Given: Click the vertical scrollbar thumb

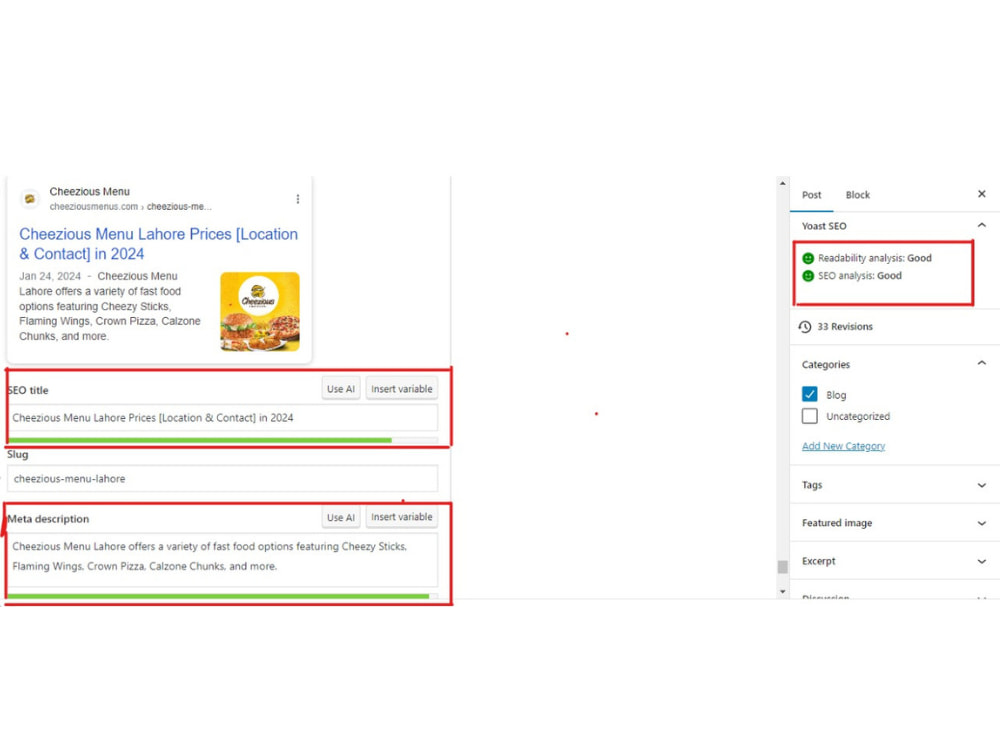Looking at the screenshot, I should (783, 567).
